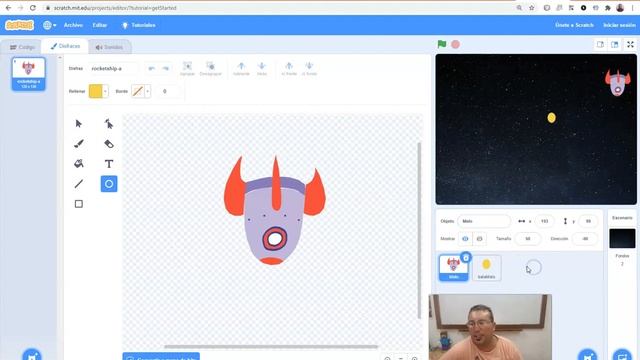
Task: Click the redo arrow in paint editor
Action: pos(165,68)
